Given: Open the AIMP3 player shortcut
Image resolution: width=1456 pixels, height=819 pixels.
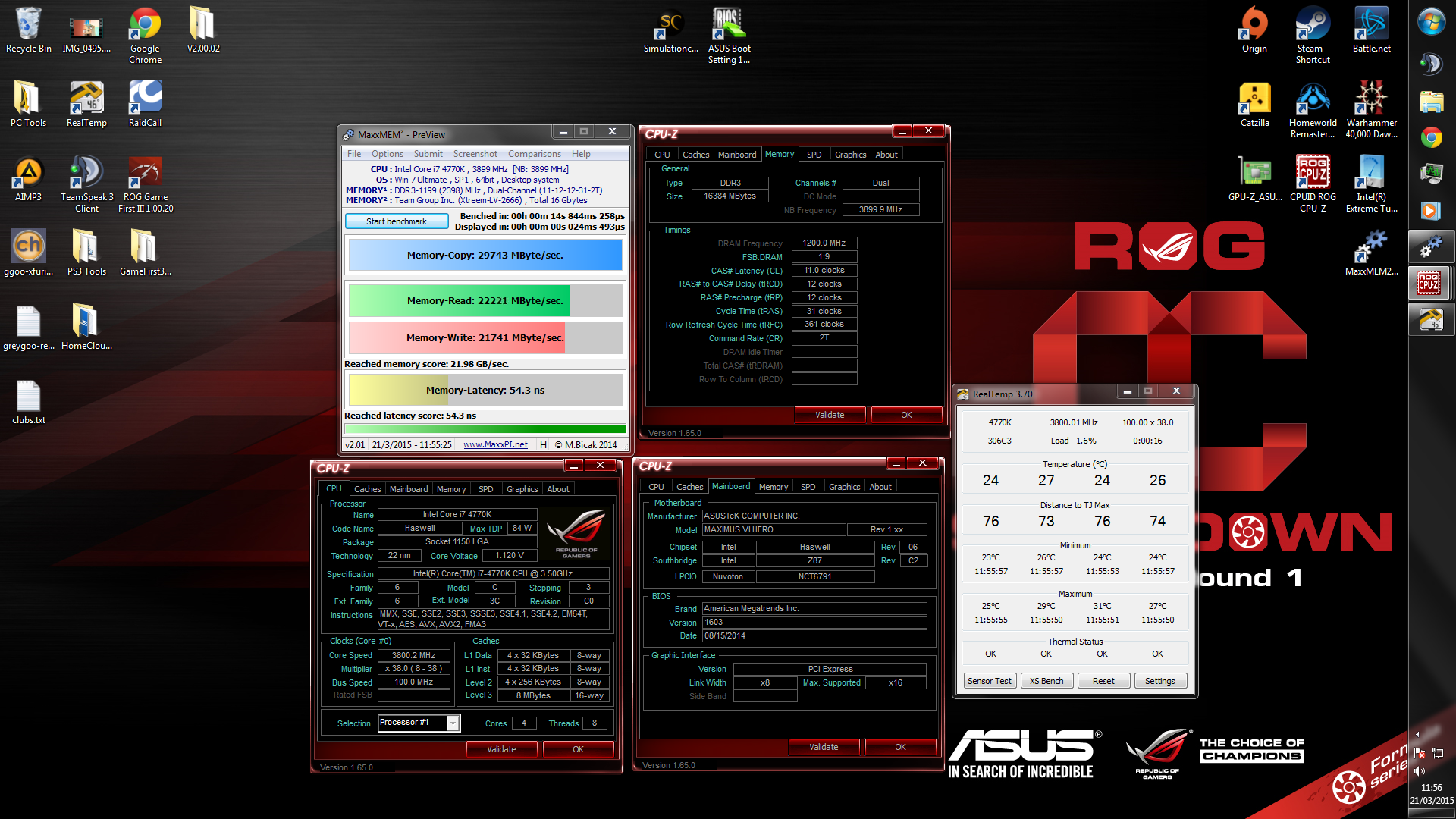Looking at the screenshot, I should [x=28, y=179].
